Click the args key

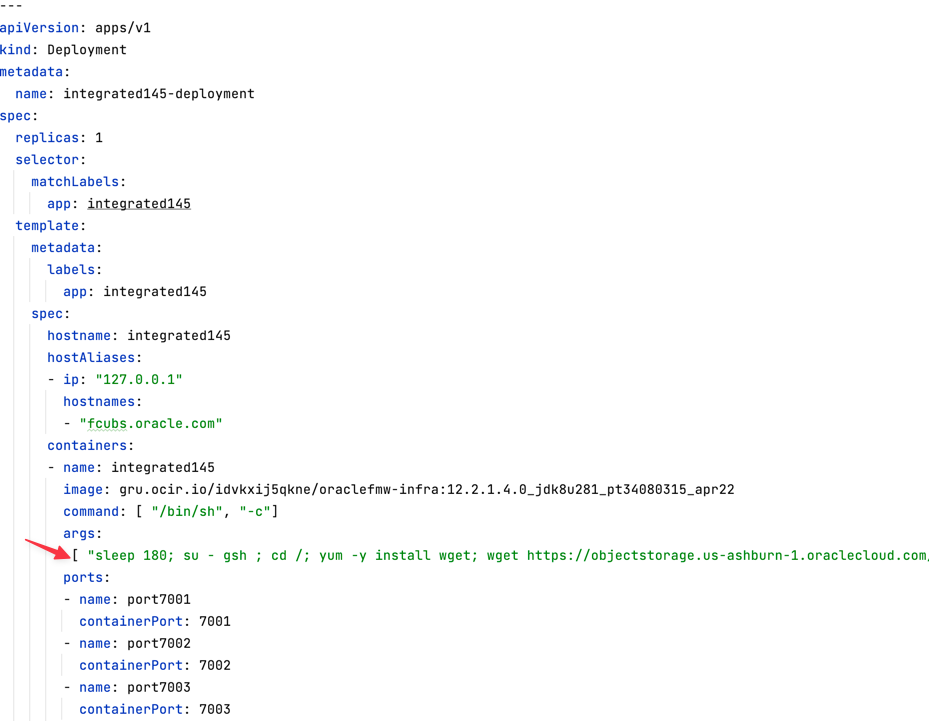(x=79, y=533)
